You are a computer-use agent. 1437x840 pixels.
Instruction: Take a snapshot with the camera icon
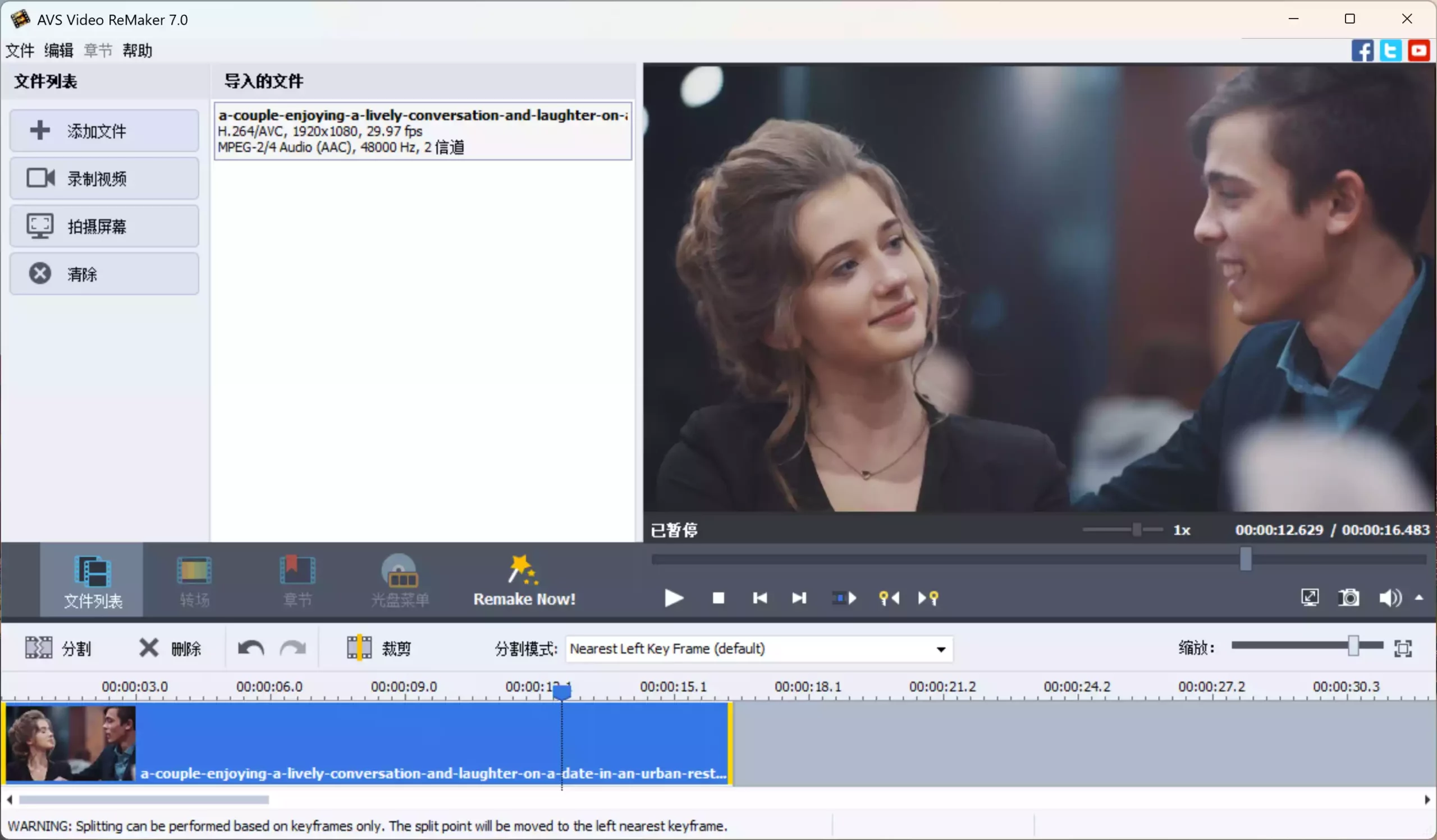tap(1349, 598)
